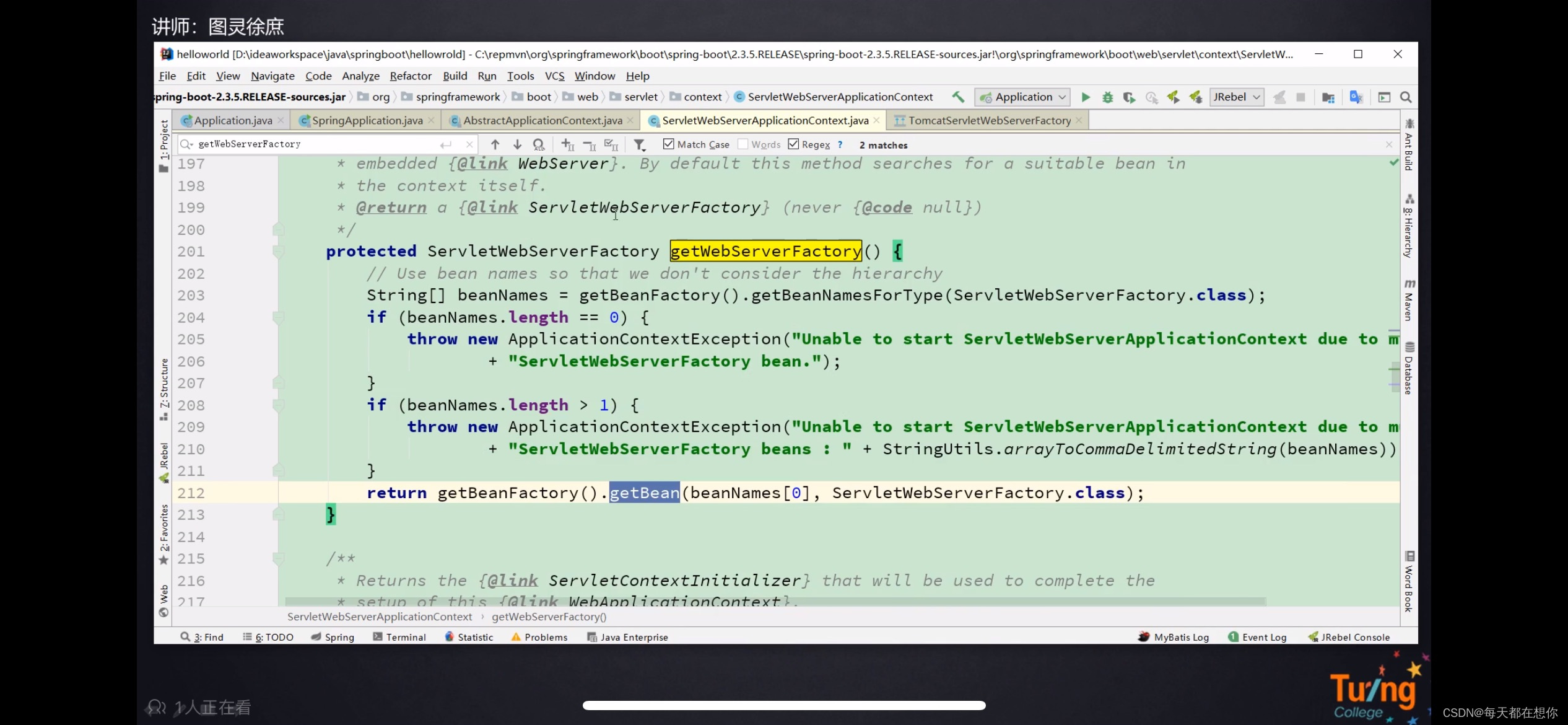Open the Terminal tool window
The width and height of the screenshot is (1568, 725).
[399, 637]
